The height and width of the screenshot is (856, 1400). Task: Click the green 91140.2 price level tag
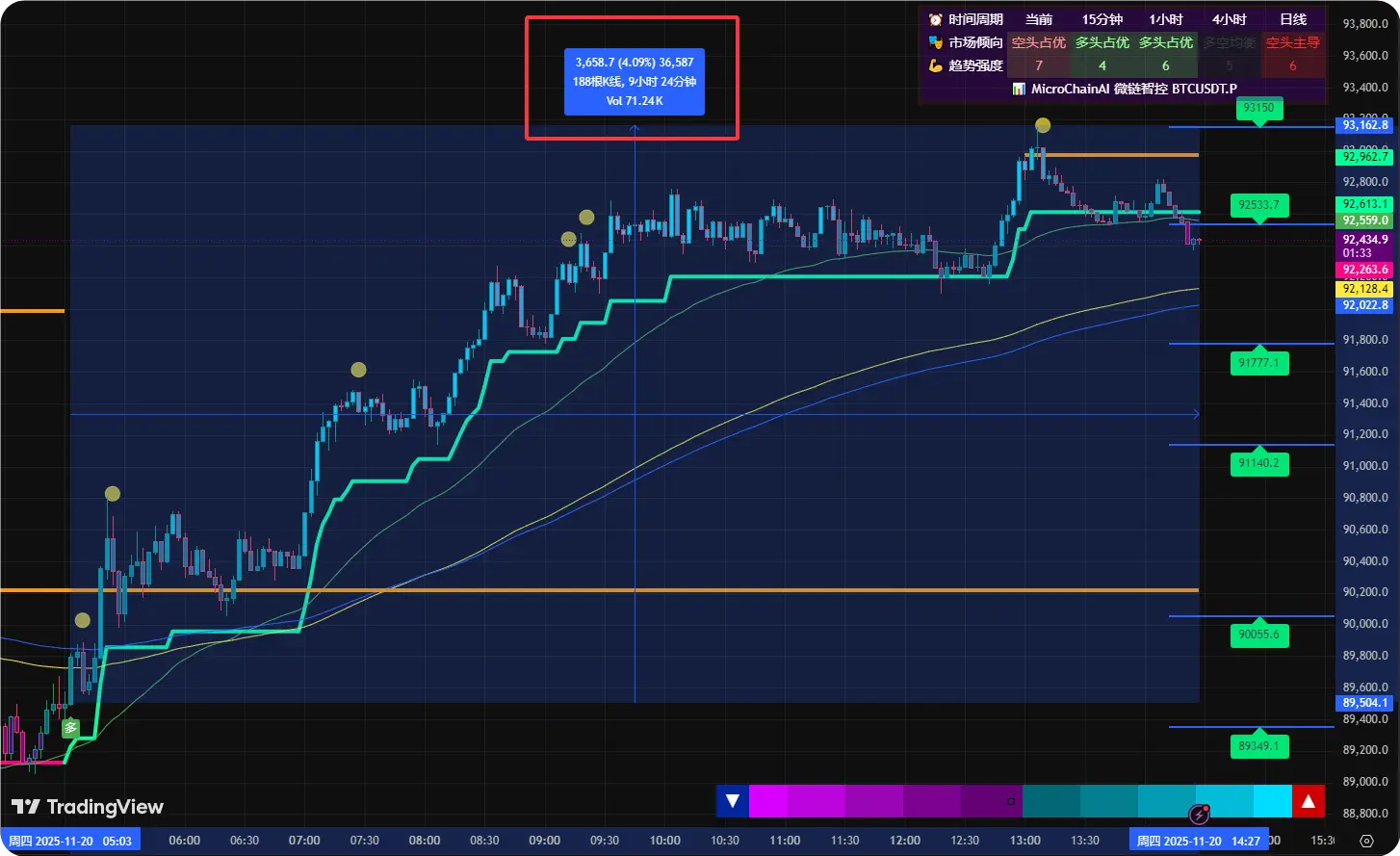(1258, 463)
